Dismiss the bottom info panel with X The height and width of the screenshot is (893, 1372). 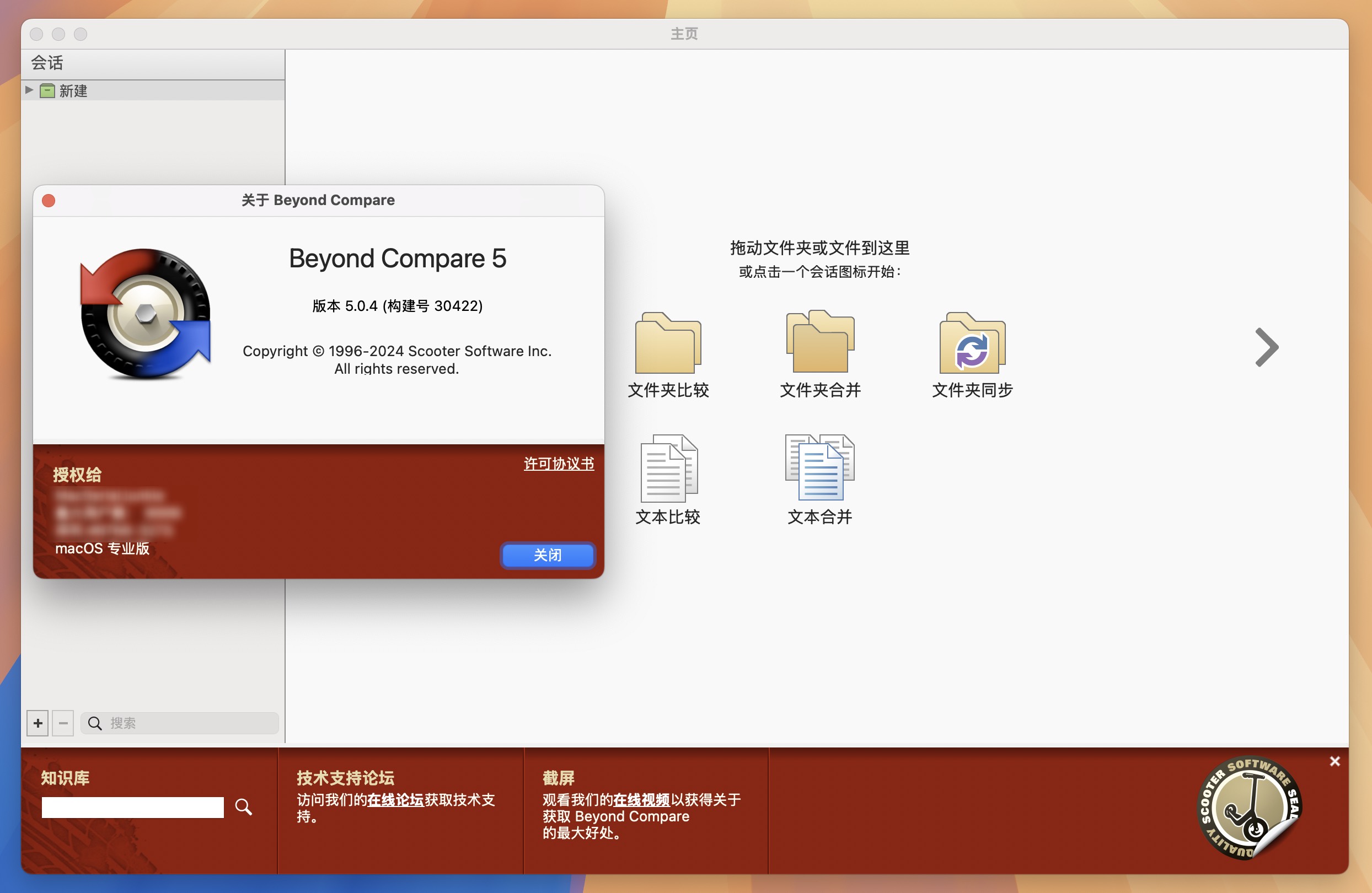(x=1335, y=761)
